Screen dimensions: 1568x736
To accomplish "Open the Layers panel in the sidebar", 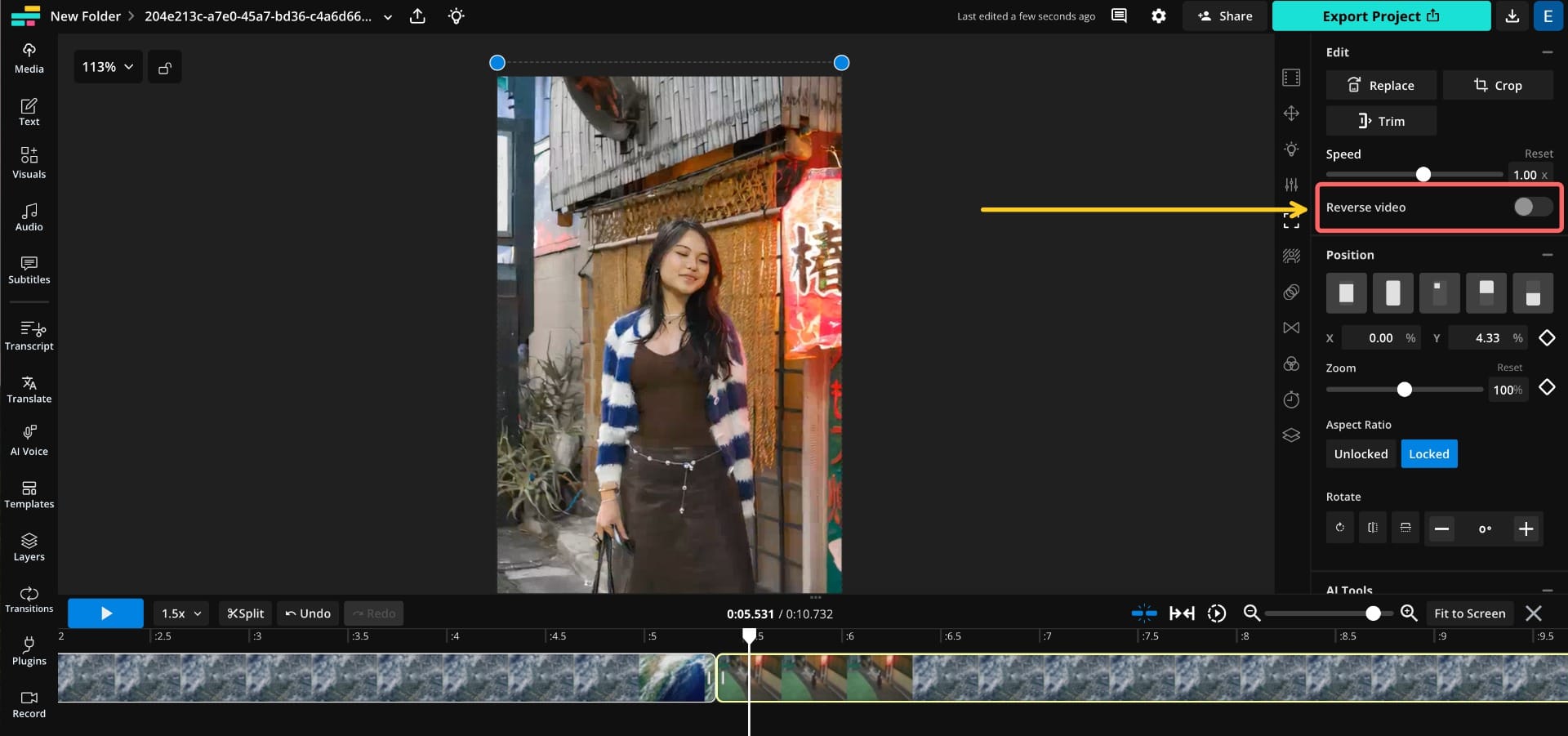I will pos(29,546).
